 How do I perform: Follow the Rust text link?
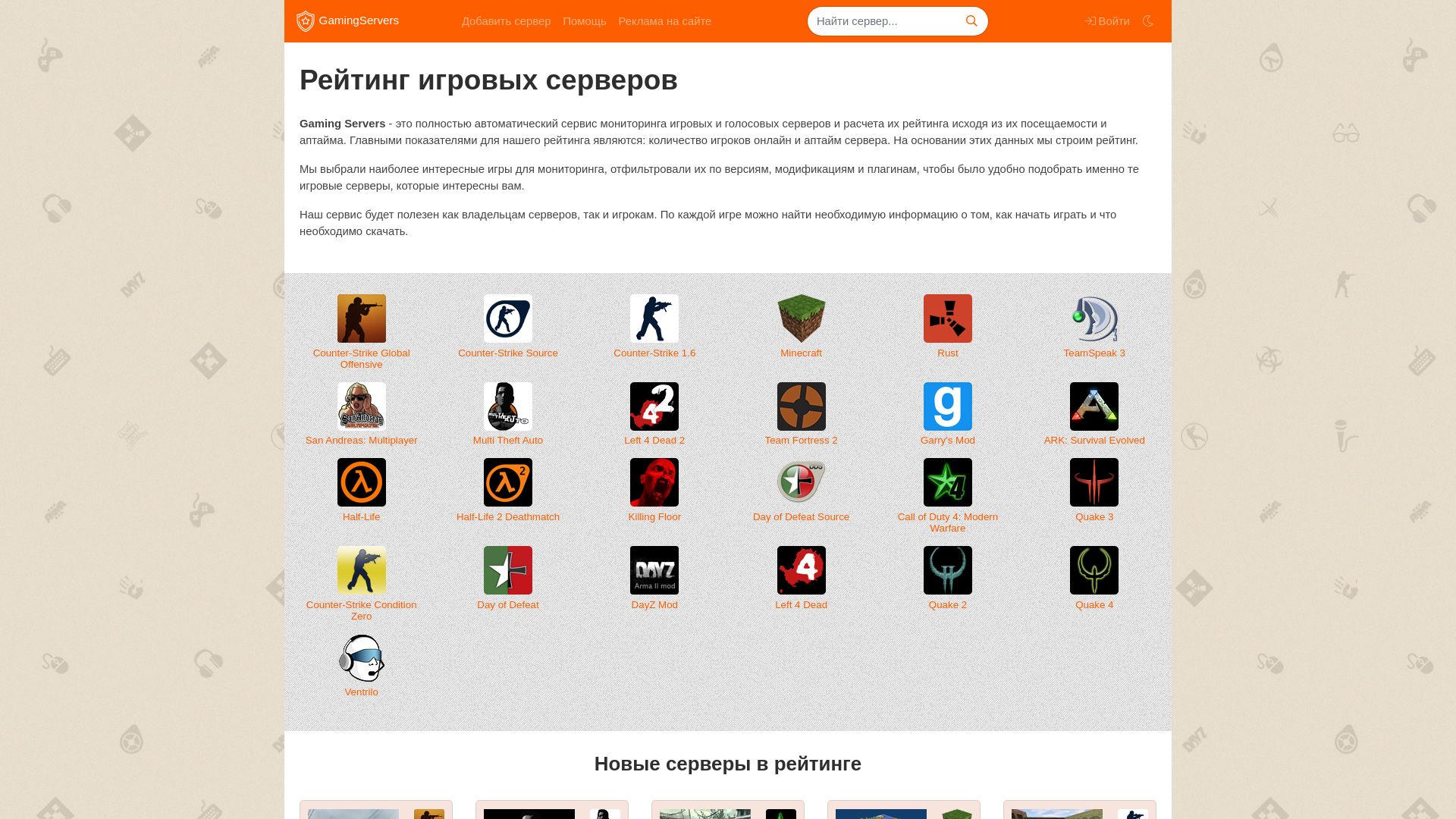point(948,353)
